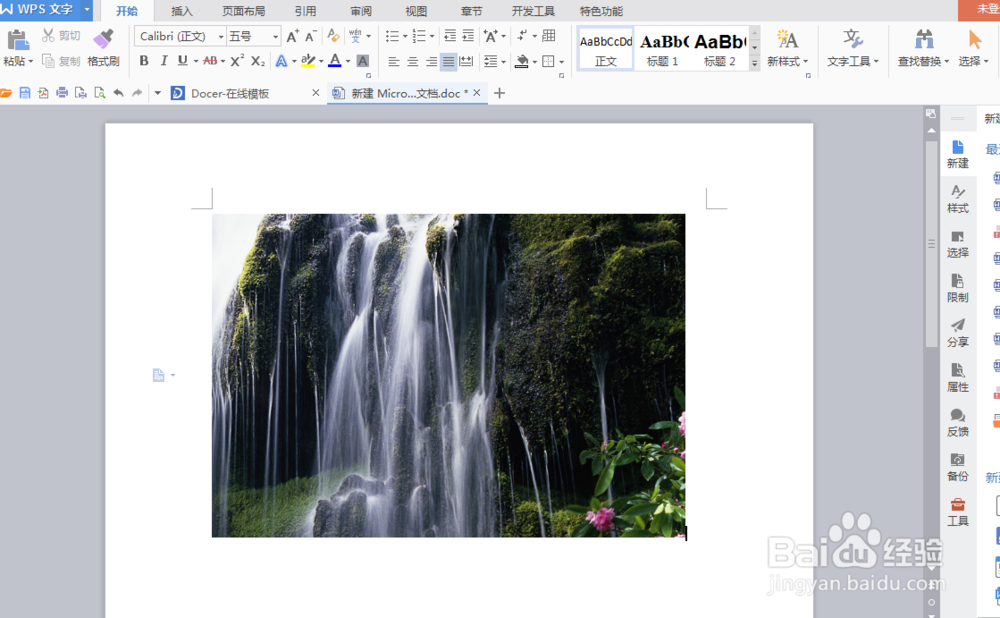This screenshot has height=618, width=1000.
Task: Increase font size with A+ icon
Action: pyautogui.click(x=292, y=36)
